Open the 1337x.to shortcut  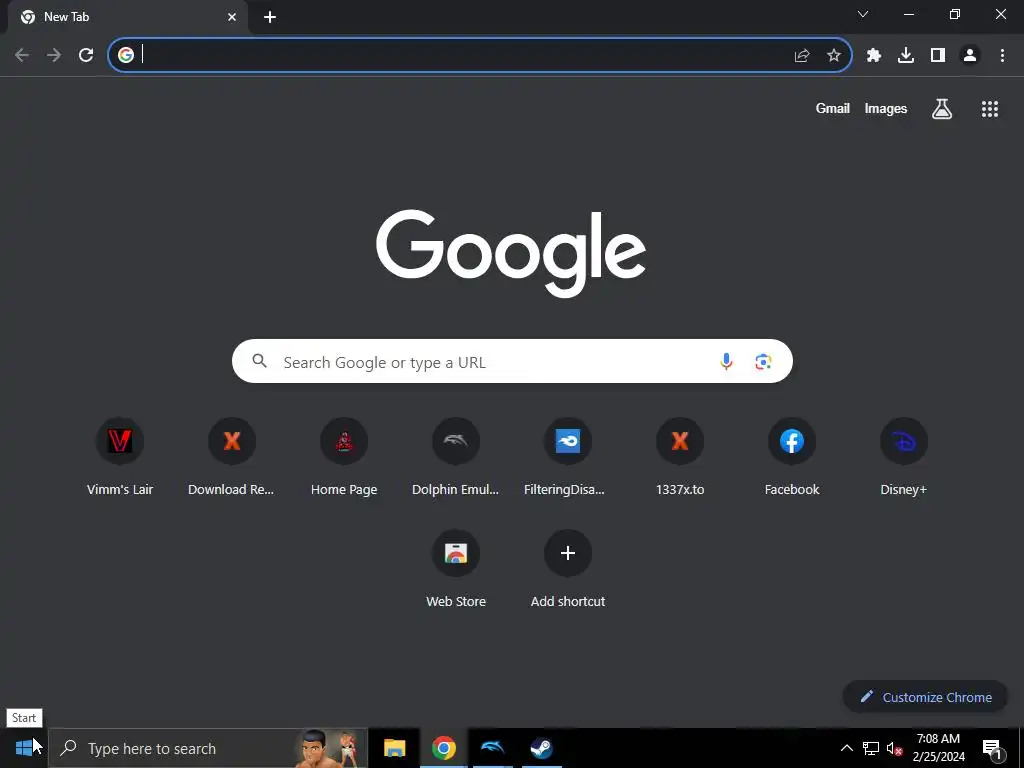[680, 456]
